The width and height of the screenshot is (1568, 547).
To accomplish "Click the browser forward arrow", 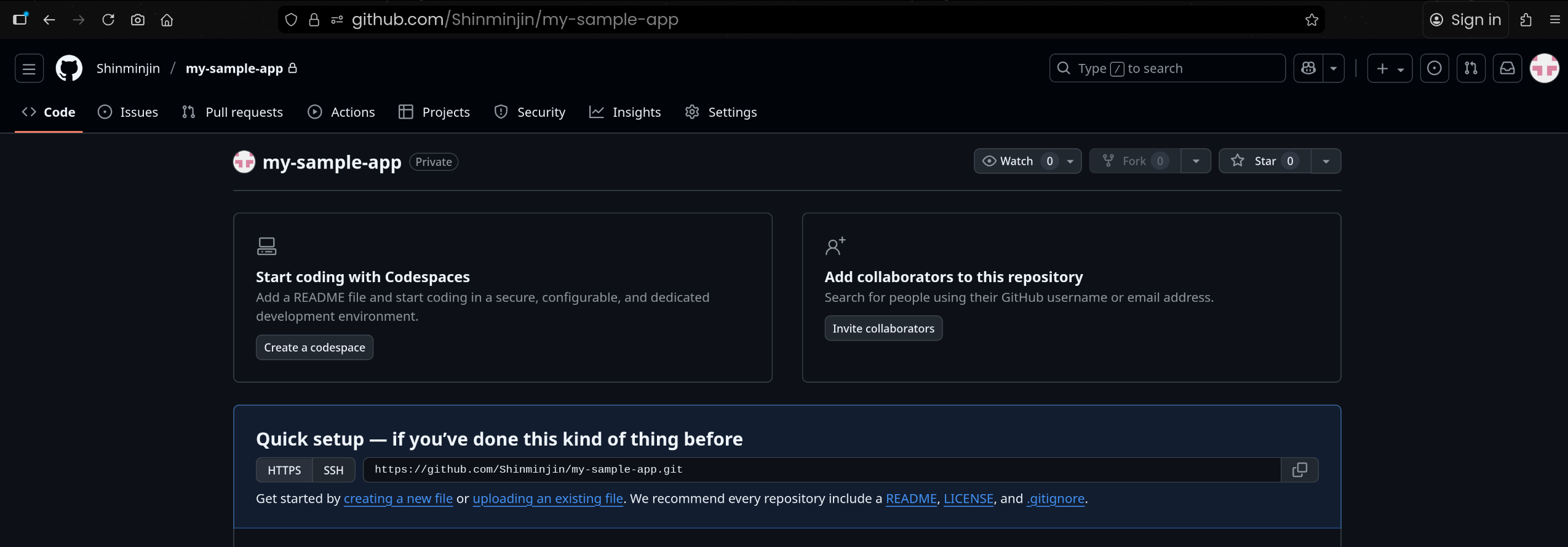I will [x=79, y=20].
